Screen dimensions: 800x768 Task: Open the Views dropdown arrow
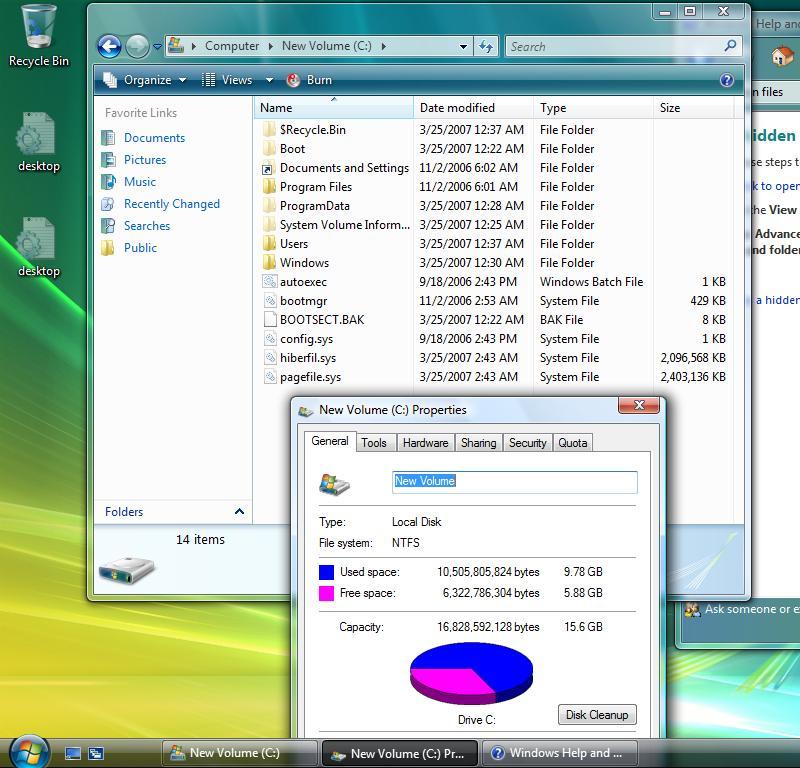pos(269,80)
